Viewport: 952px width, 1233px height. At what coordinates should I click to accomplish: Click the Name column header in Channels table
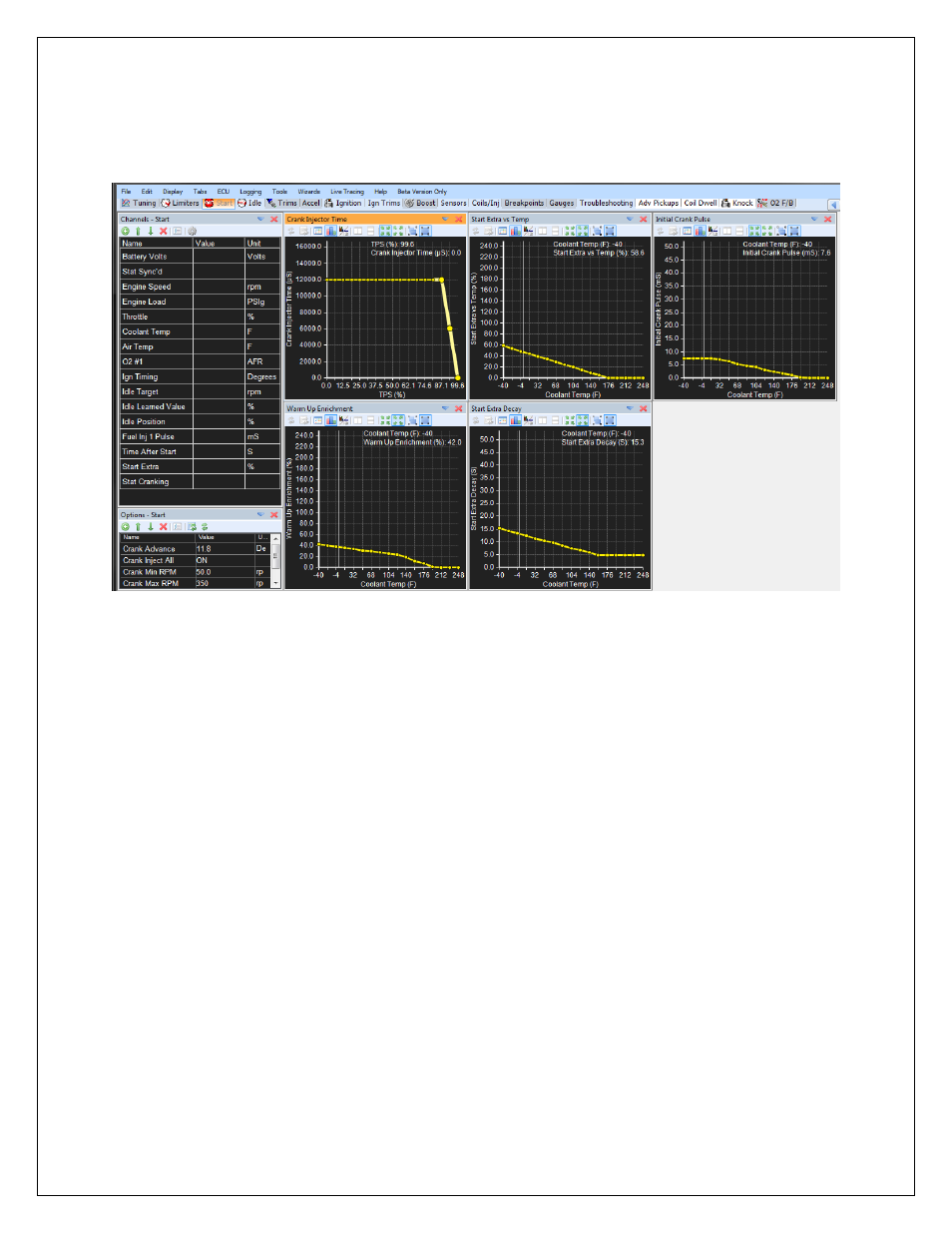click(156, 243)
